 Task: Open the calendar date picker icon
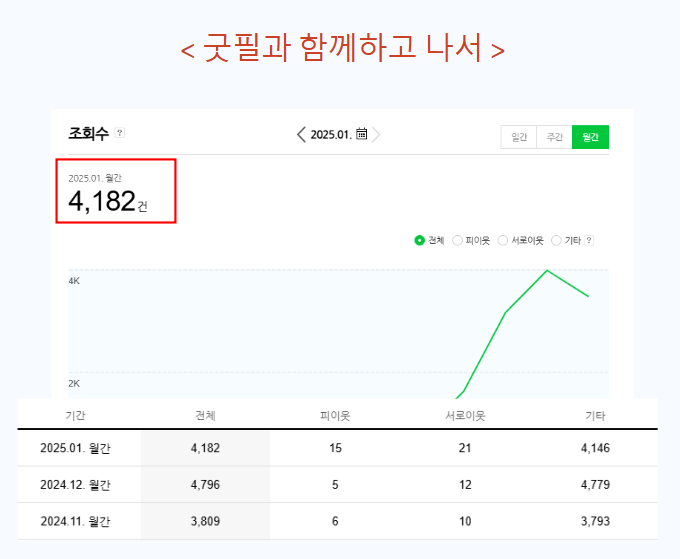[362, 134]
